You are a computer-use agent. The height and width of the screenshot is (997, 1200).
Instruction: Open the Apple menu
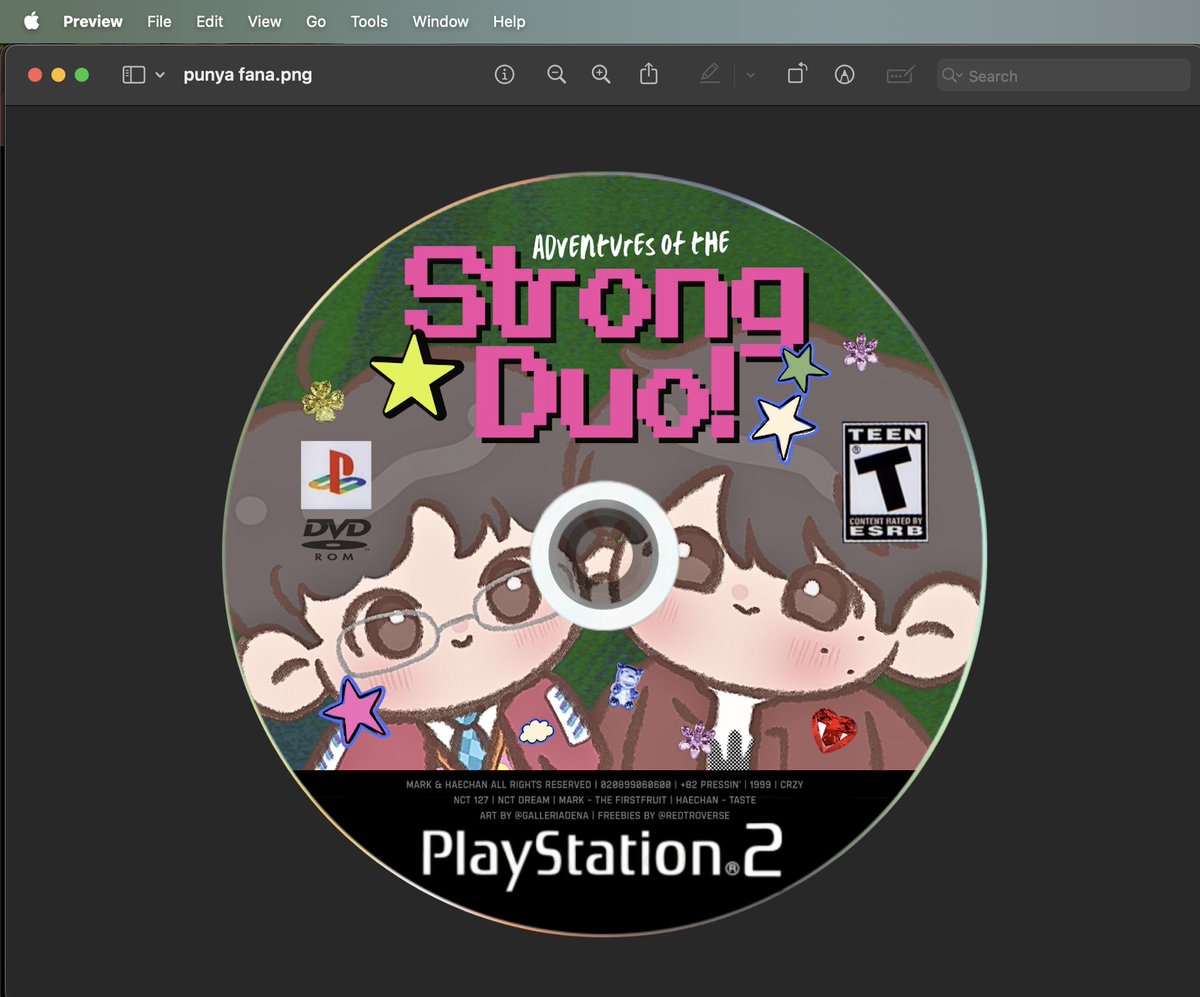[x=31, y=21]
